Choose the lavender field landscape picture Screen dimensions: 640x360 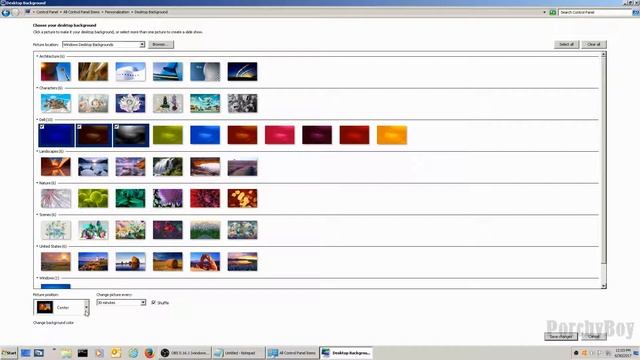pos(242,167)
